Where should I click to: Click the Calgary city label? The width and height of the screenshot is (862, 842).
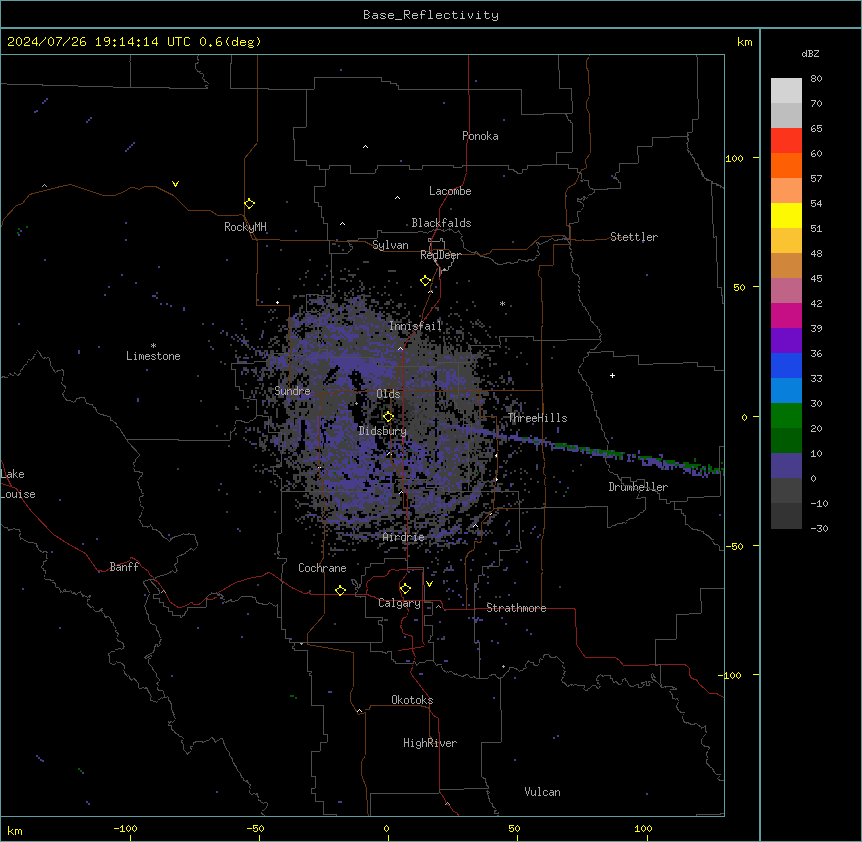400,603
